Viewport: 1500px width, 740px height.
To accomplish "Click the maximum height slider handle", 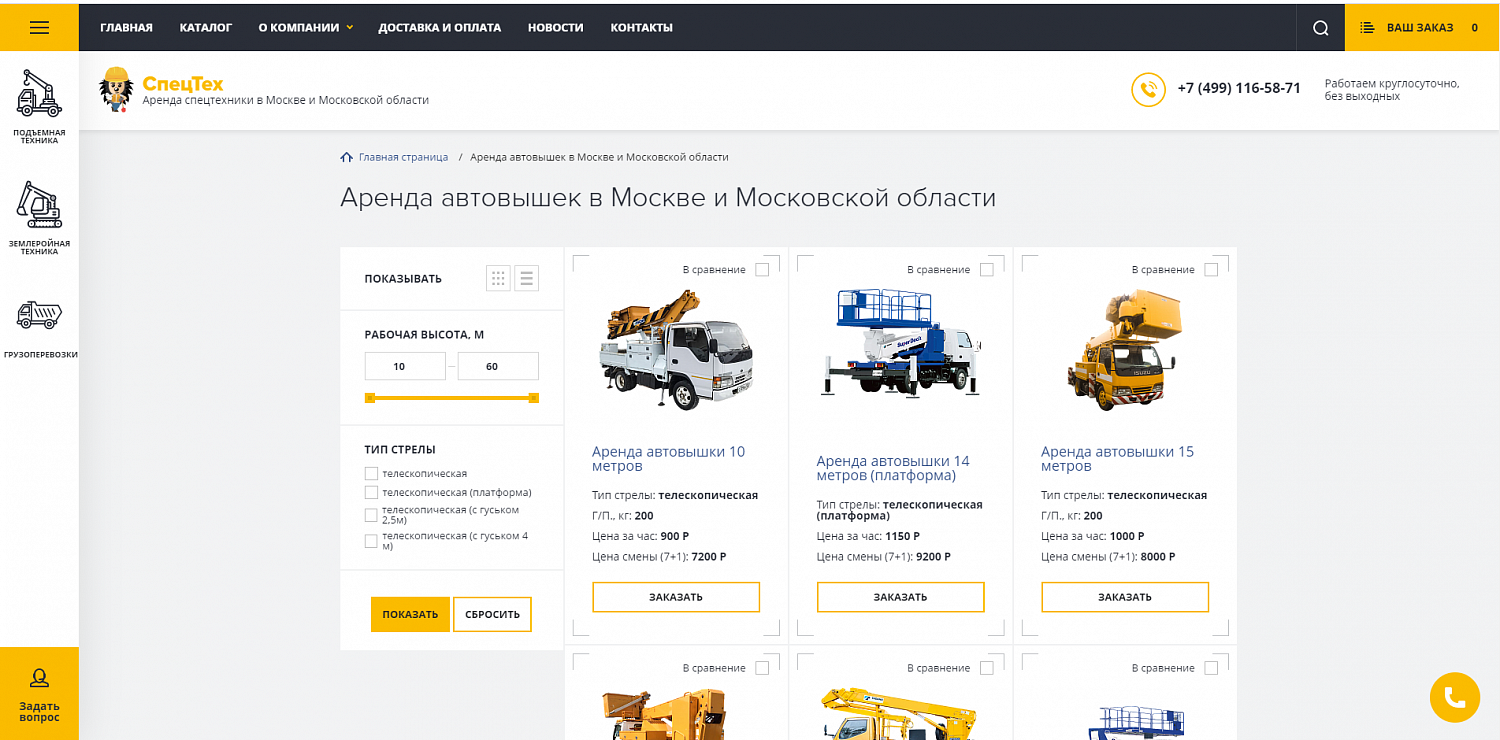I will coord(534,398).
